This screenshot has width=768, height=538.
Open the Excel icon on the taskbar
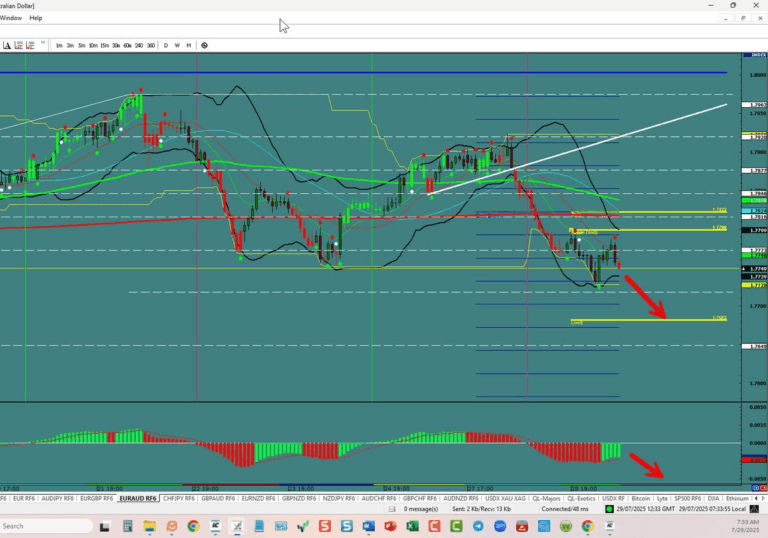[412, 526]
